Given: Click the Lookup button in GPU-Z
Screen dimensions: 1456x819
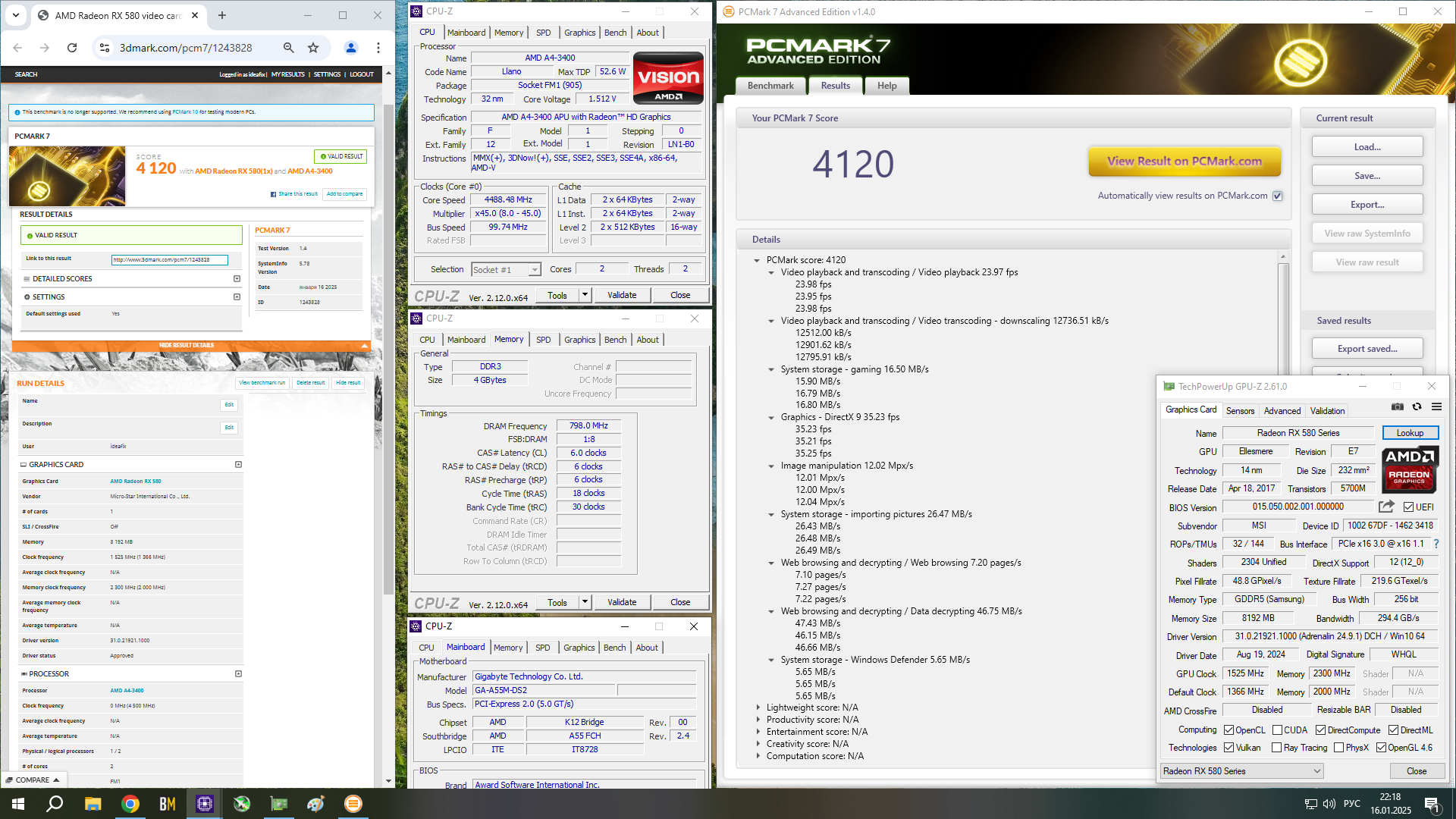Looking at the screenshot, I should tap(1410, 433).
